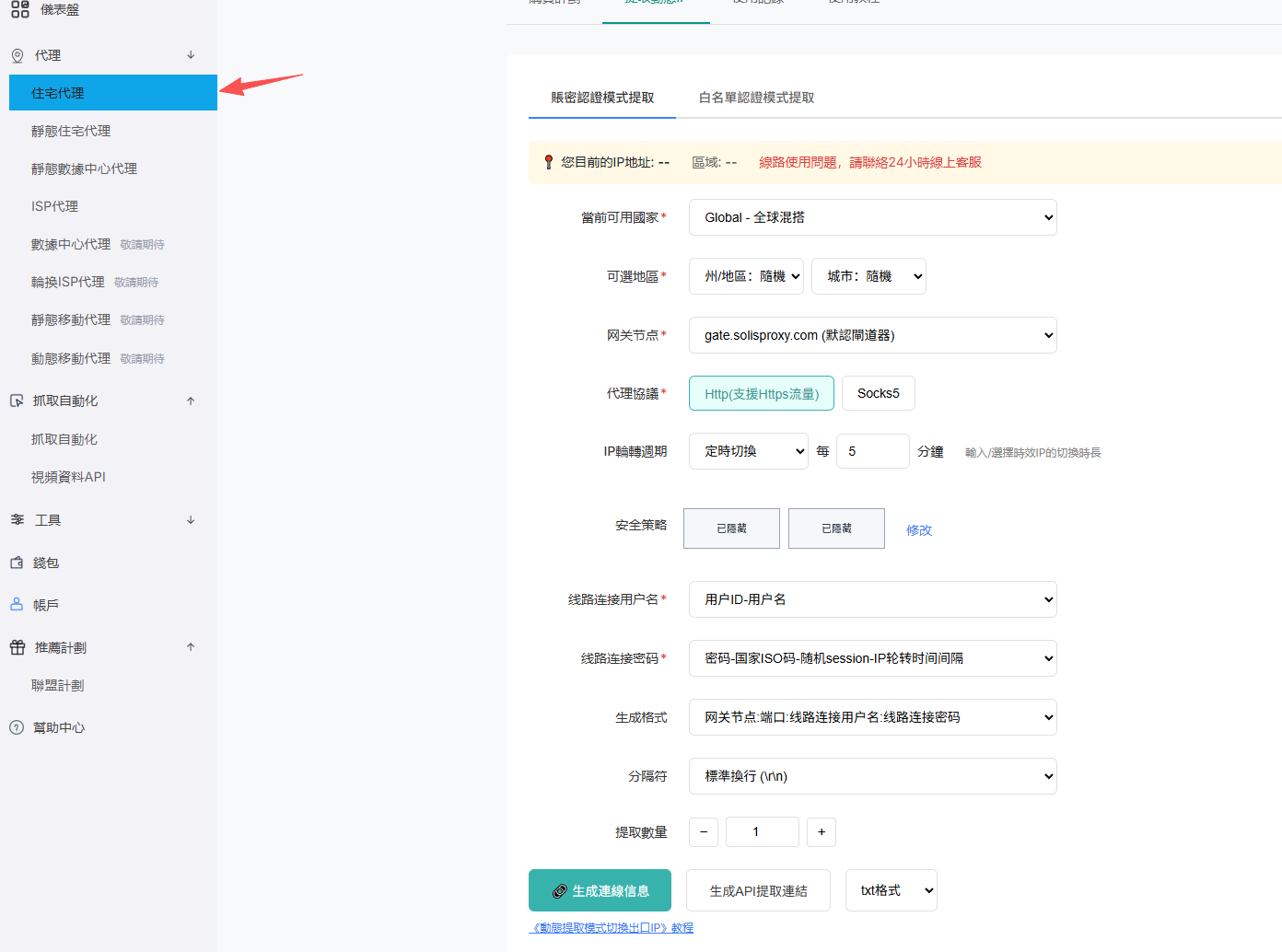Open 錢包 wallet menu item
This screenshot has width=1282, height=952.
46,563
